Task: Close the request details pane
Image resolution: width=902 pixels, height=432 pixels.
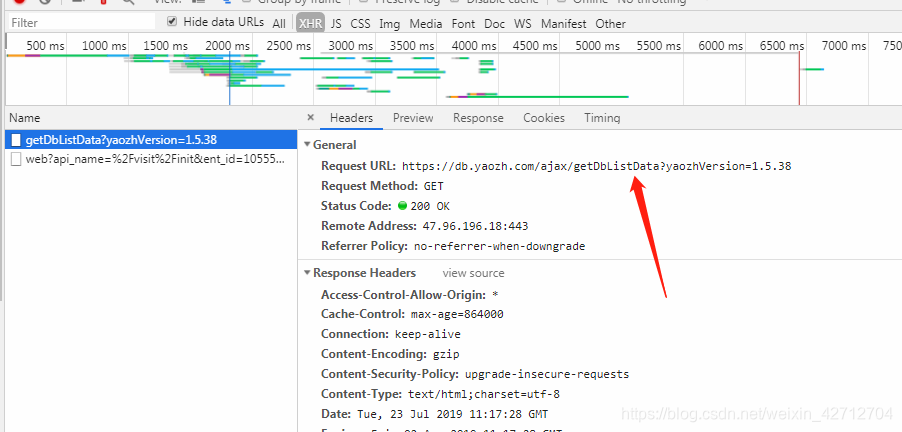Action: point(311,117)
